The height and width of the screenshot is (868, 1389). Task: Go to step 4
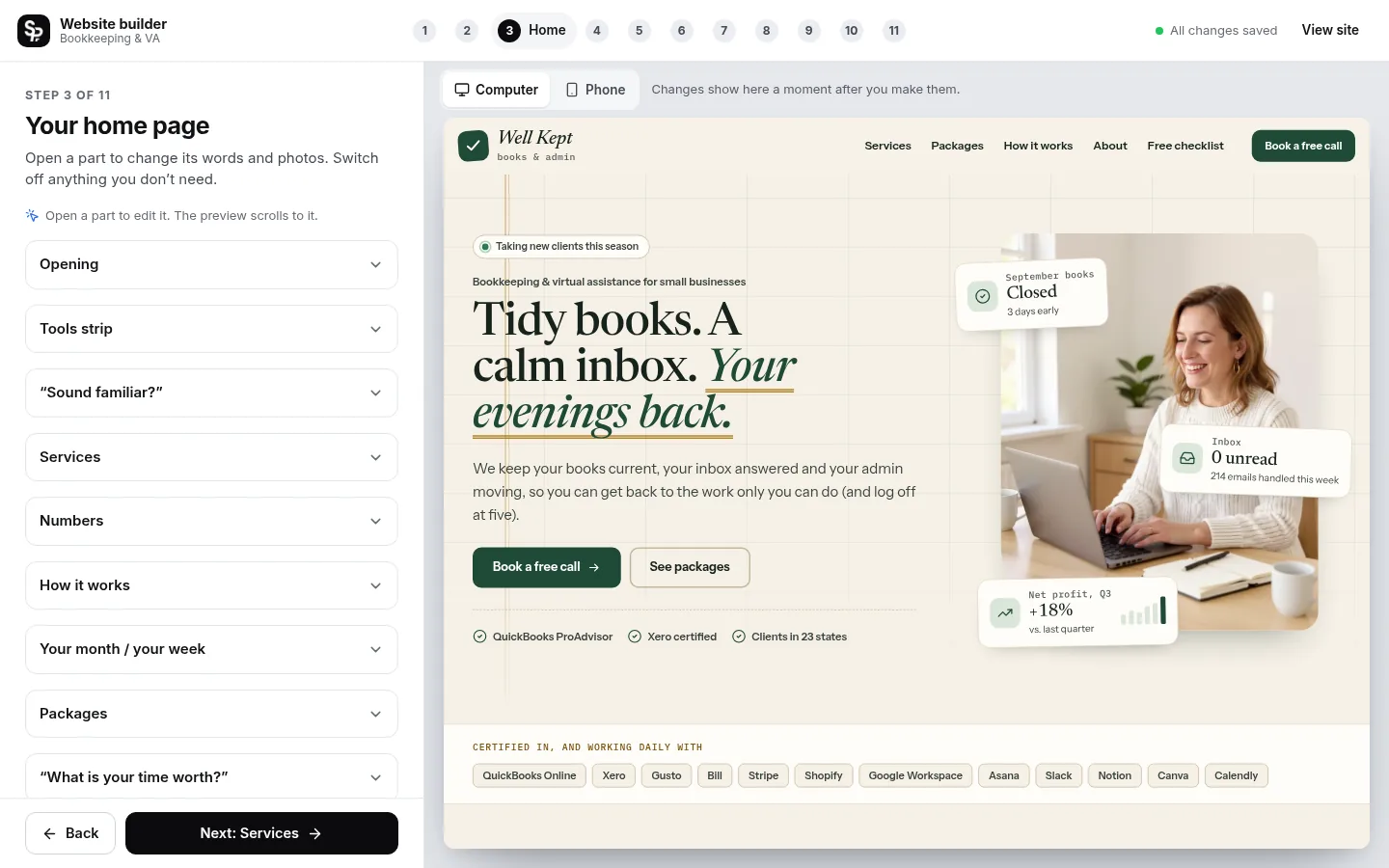coord(597,31)
